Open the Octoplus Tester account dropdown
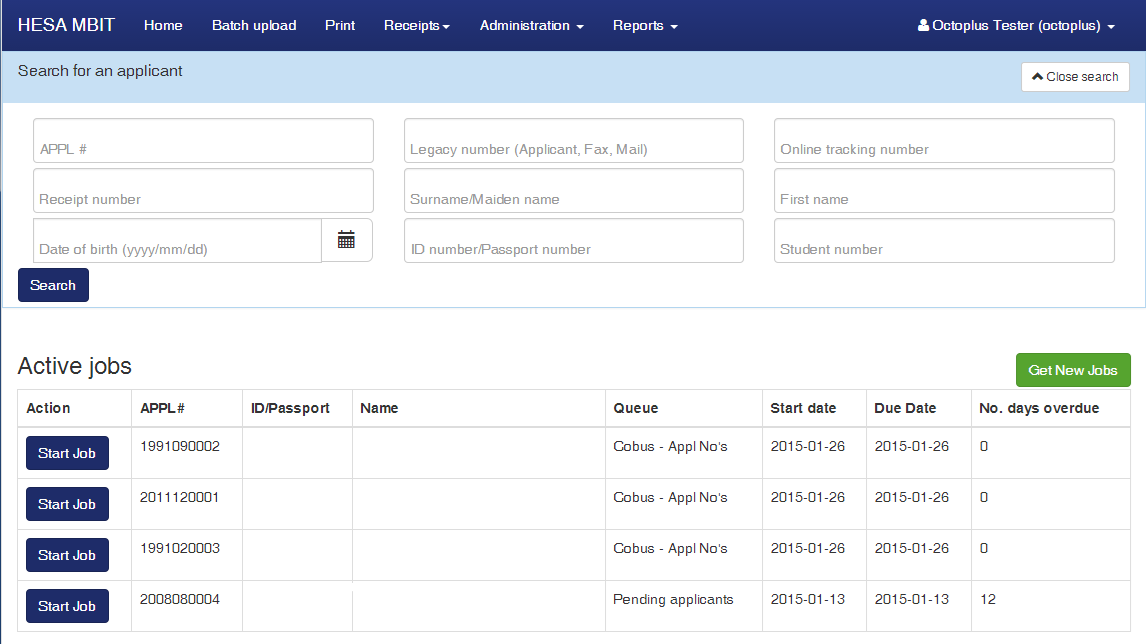1146x644 pixels. click(1015, 25)
